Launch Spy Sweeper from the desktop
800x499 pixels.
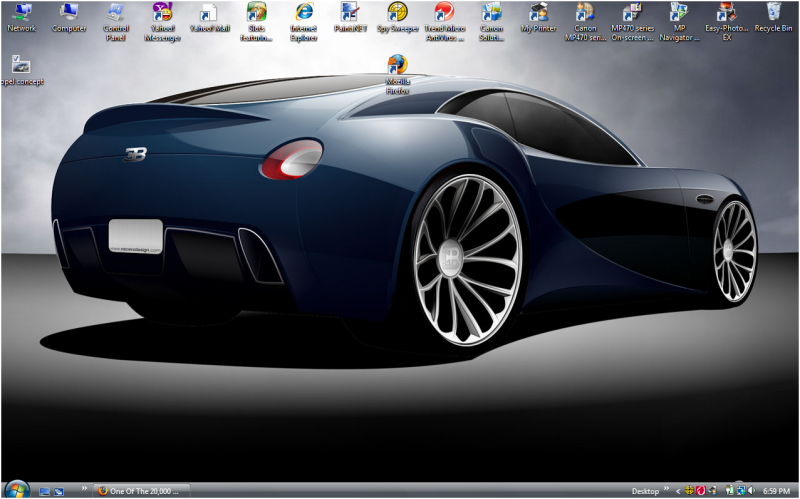397,14
